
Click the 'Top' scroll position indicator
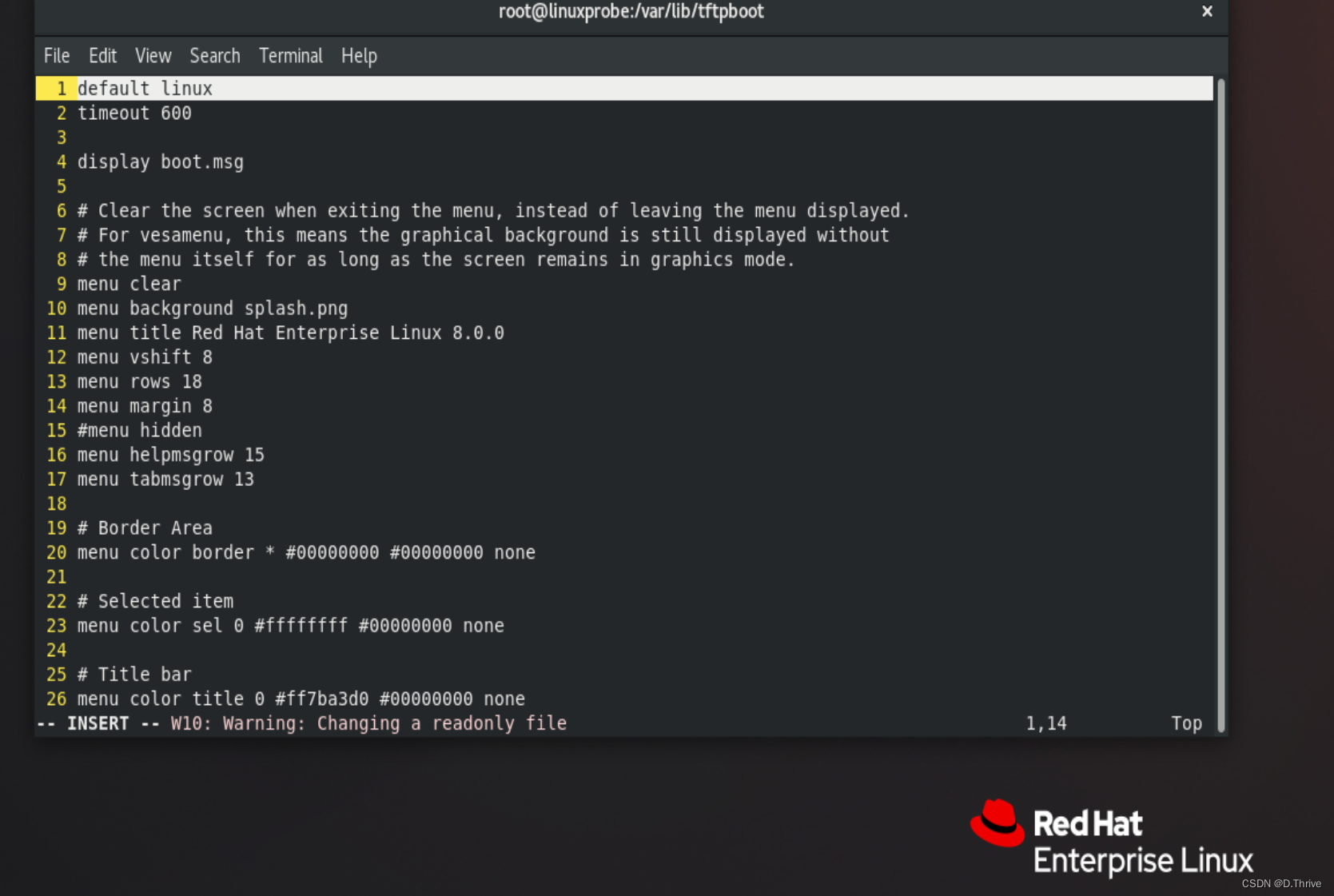tap(1186, 723)
